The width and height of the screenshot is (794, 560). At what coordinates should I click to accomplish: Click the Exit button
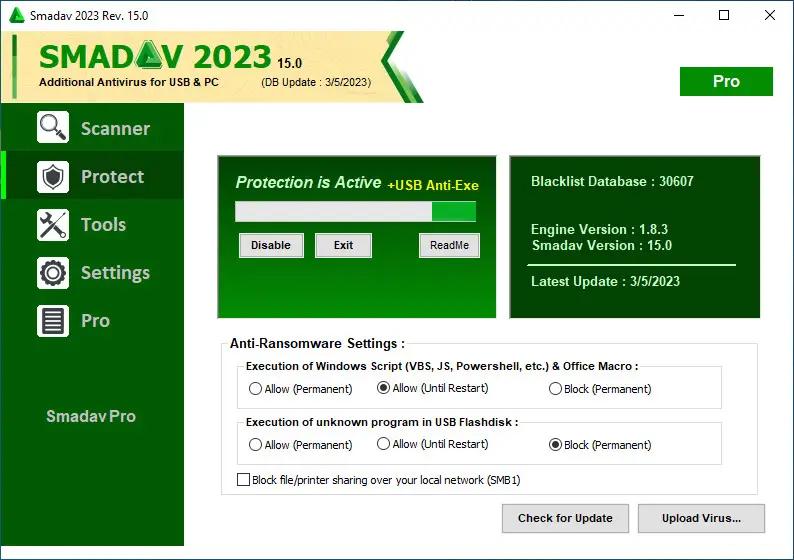click(x=343, y=245)
